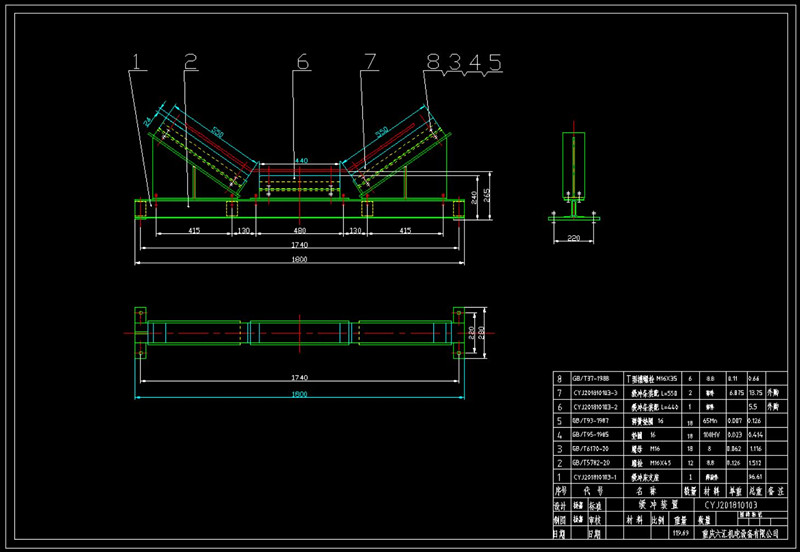The width and height of the screenshot is (800, 552).
Task: Select the 24 dimension on left inclined roller
Action: coord(147,121)
